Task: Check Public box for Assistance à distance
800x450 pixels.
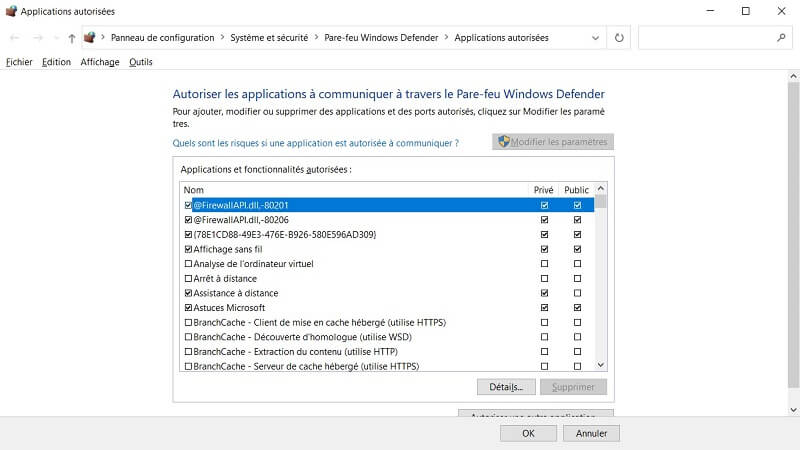Action: (x=577, y=293)
